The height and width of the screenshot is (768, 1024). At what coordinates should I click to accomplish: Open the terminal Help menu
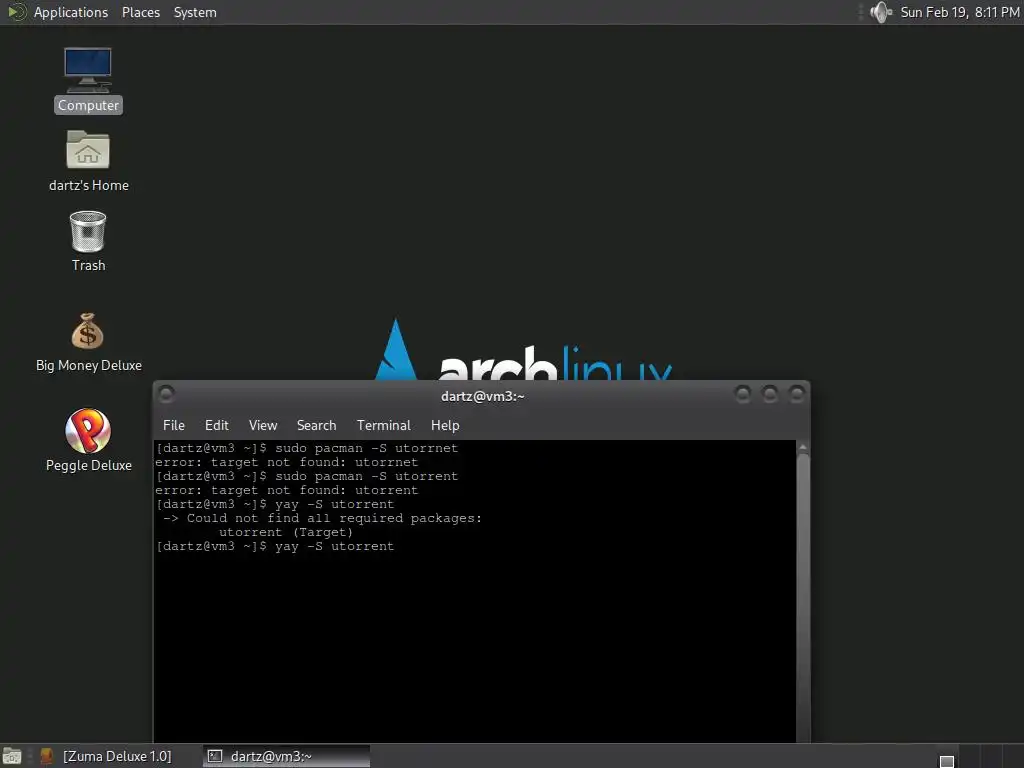pos(445,425)
